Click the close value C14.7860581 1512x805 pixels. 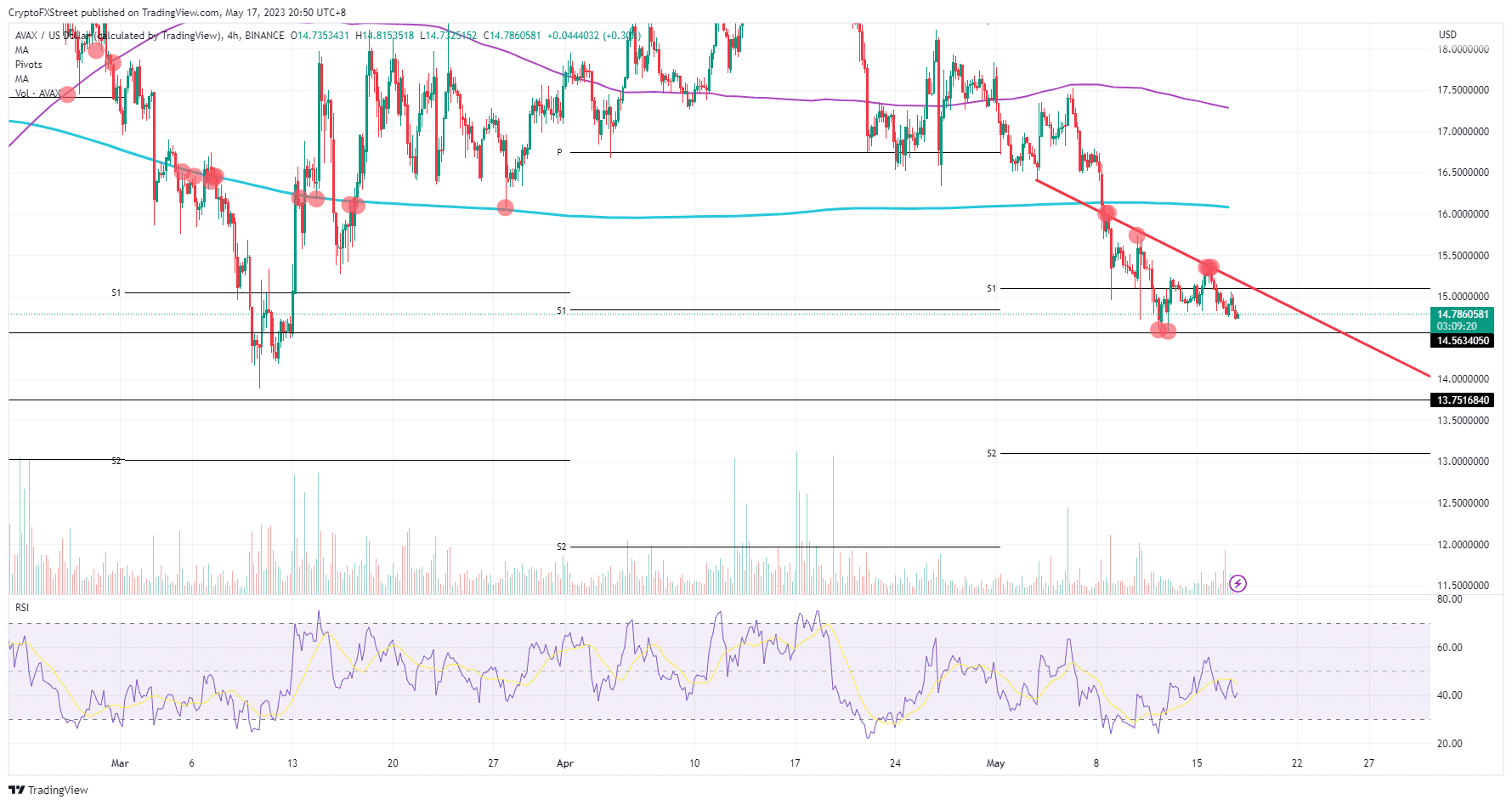(512, 36)
